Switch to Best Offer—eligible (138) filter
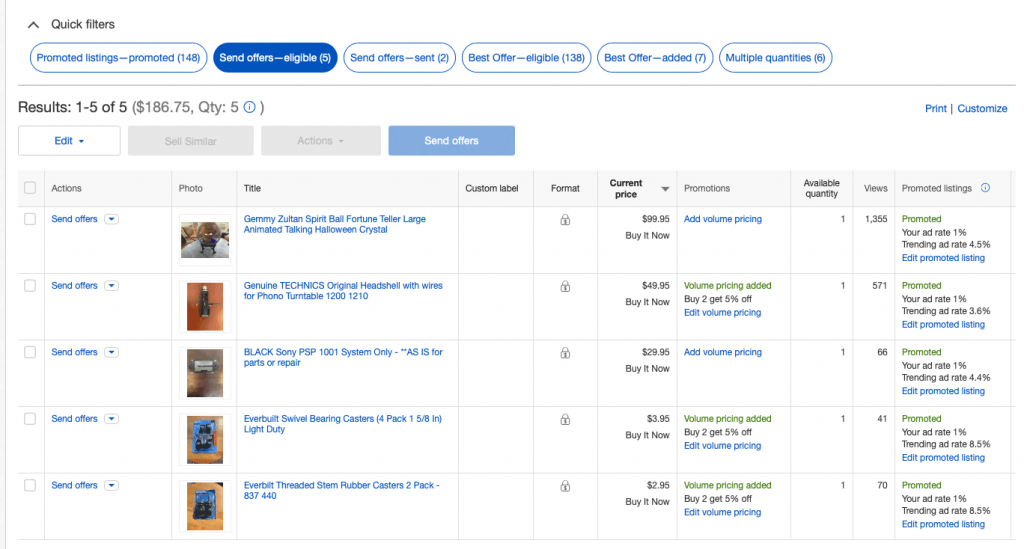Screen dimensions: 1024x549 (x=526, y=58)
